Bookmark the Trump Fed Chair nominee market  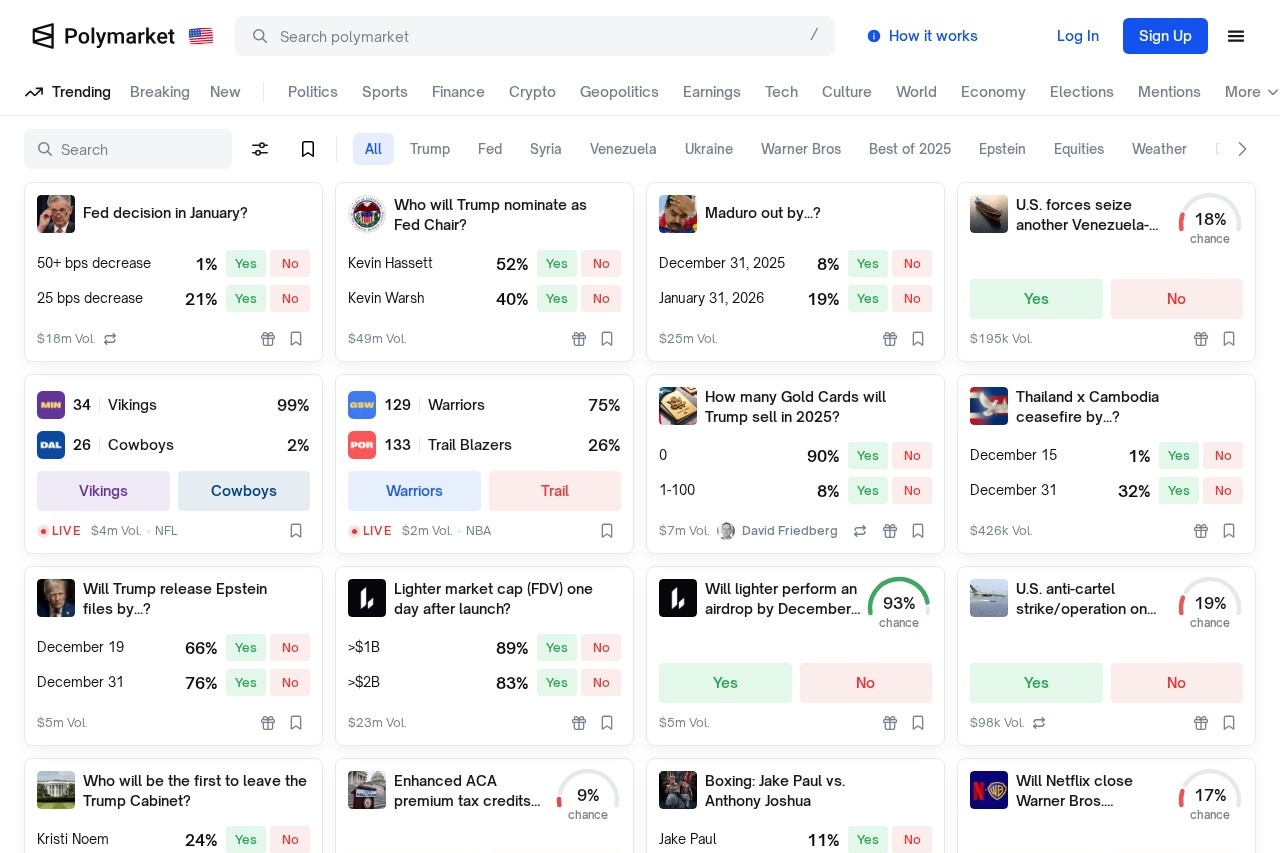pyautogui.click(x=607, y=339)
